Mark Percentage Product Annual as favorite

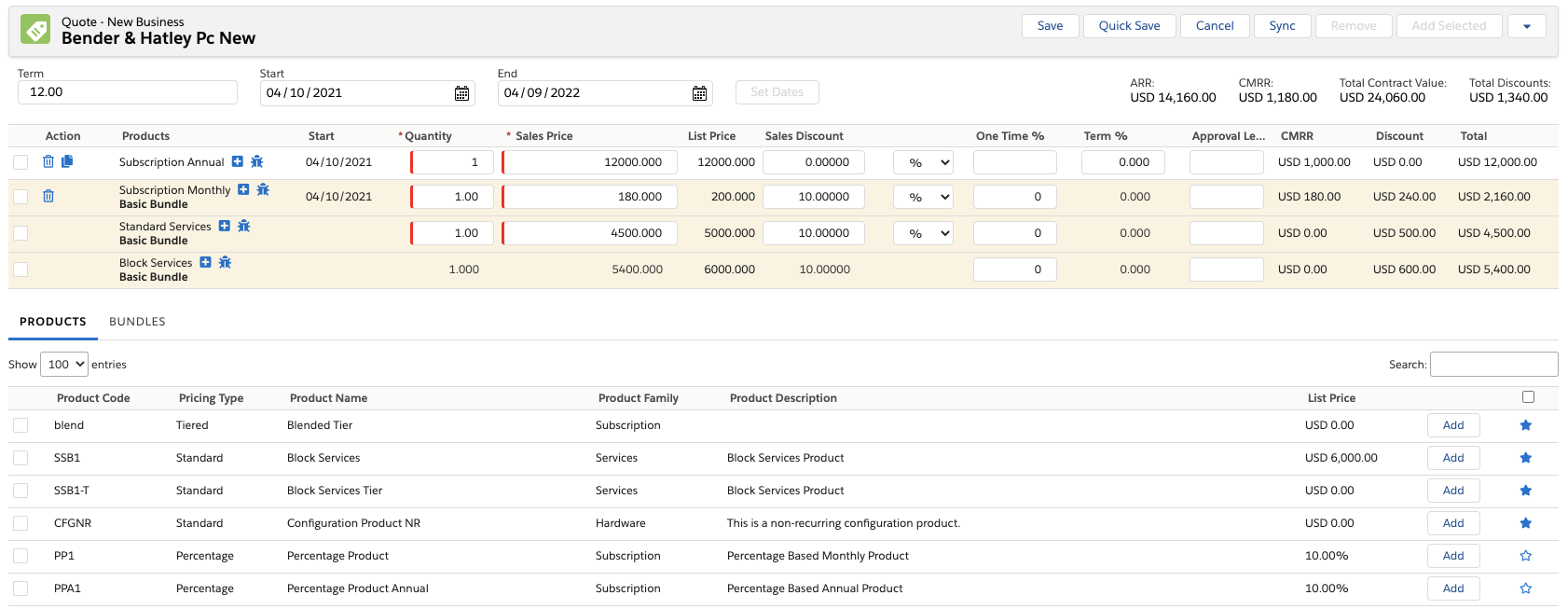pyautogui.click(x=1526, y=588)
